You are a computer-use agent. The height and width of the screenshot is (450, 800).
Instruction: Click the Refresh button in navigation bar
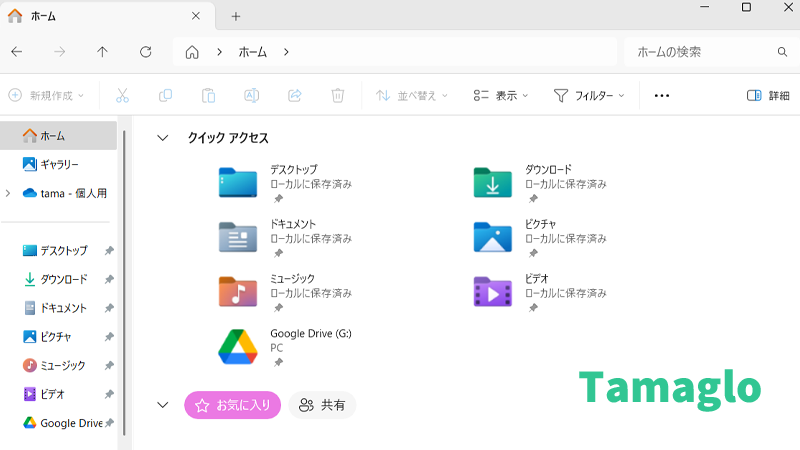(146, 52)
